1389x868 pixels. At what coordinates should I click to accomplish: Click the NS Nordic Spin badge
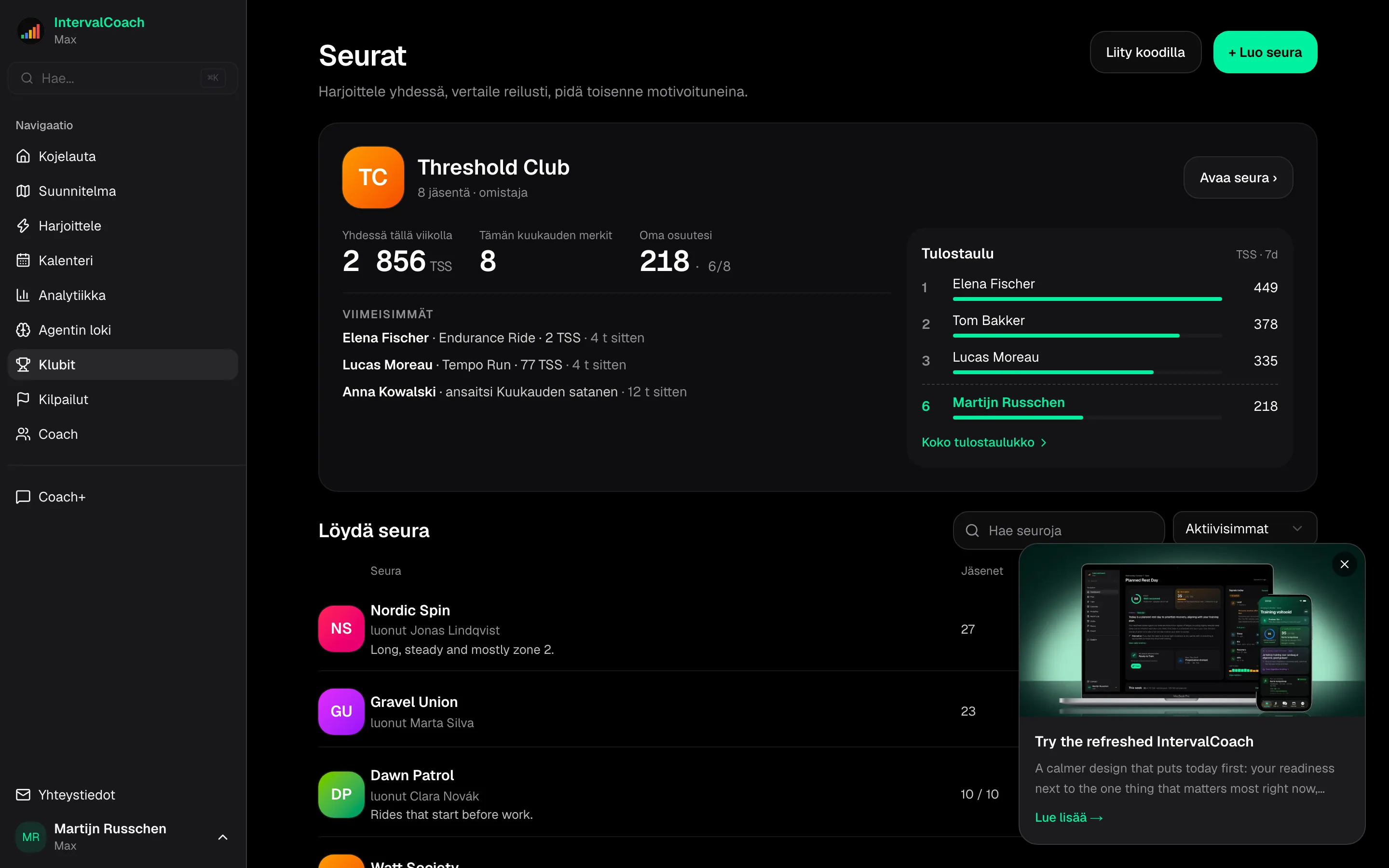coord(341,629)
